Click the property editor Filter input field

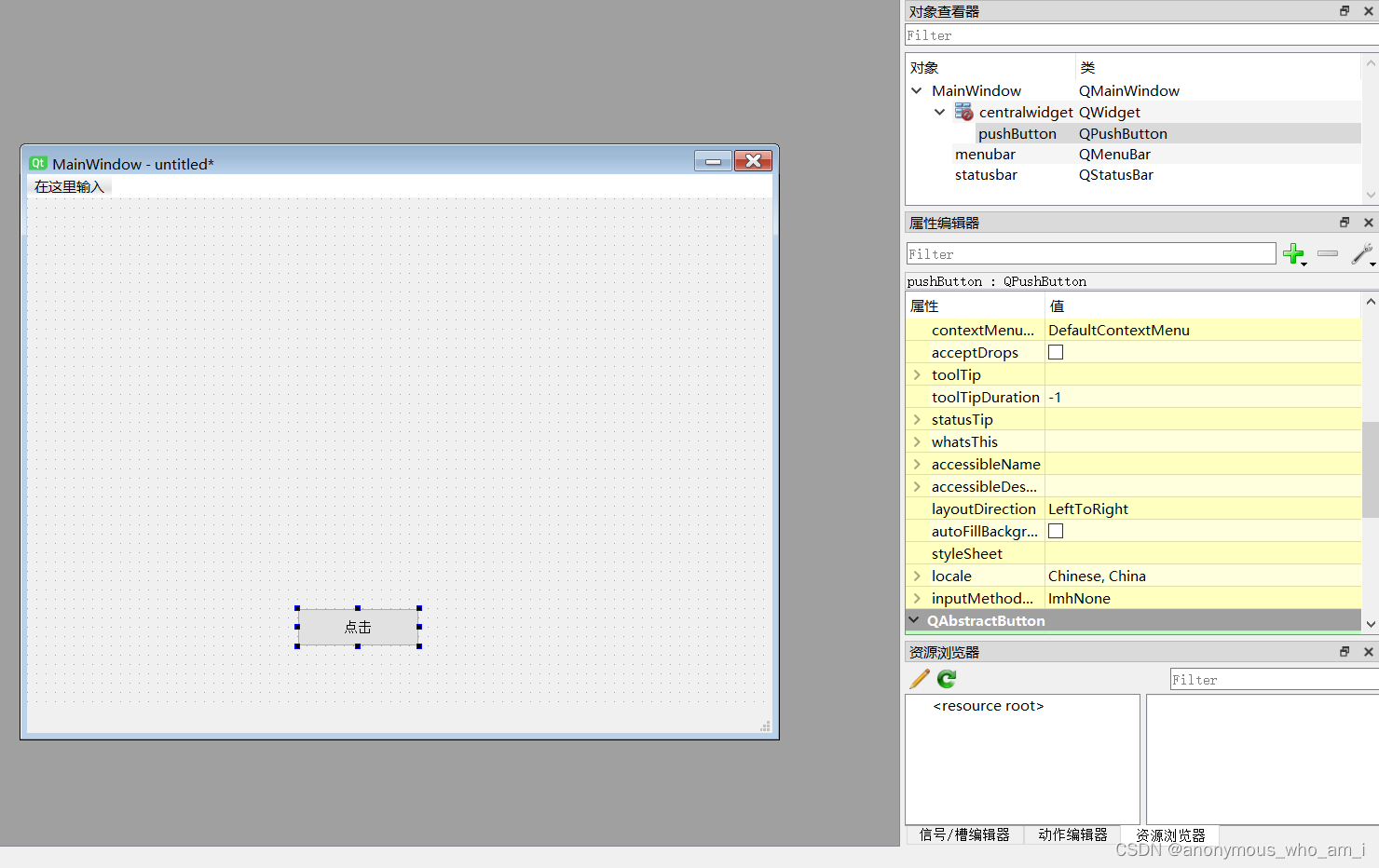1090,253
